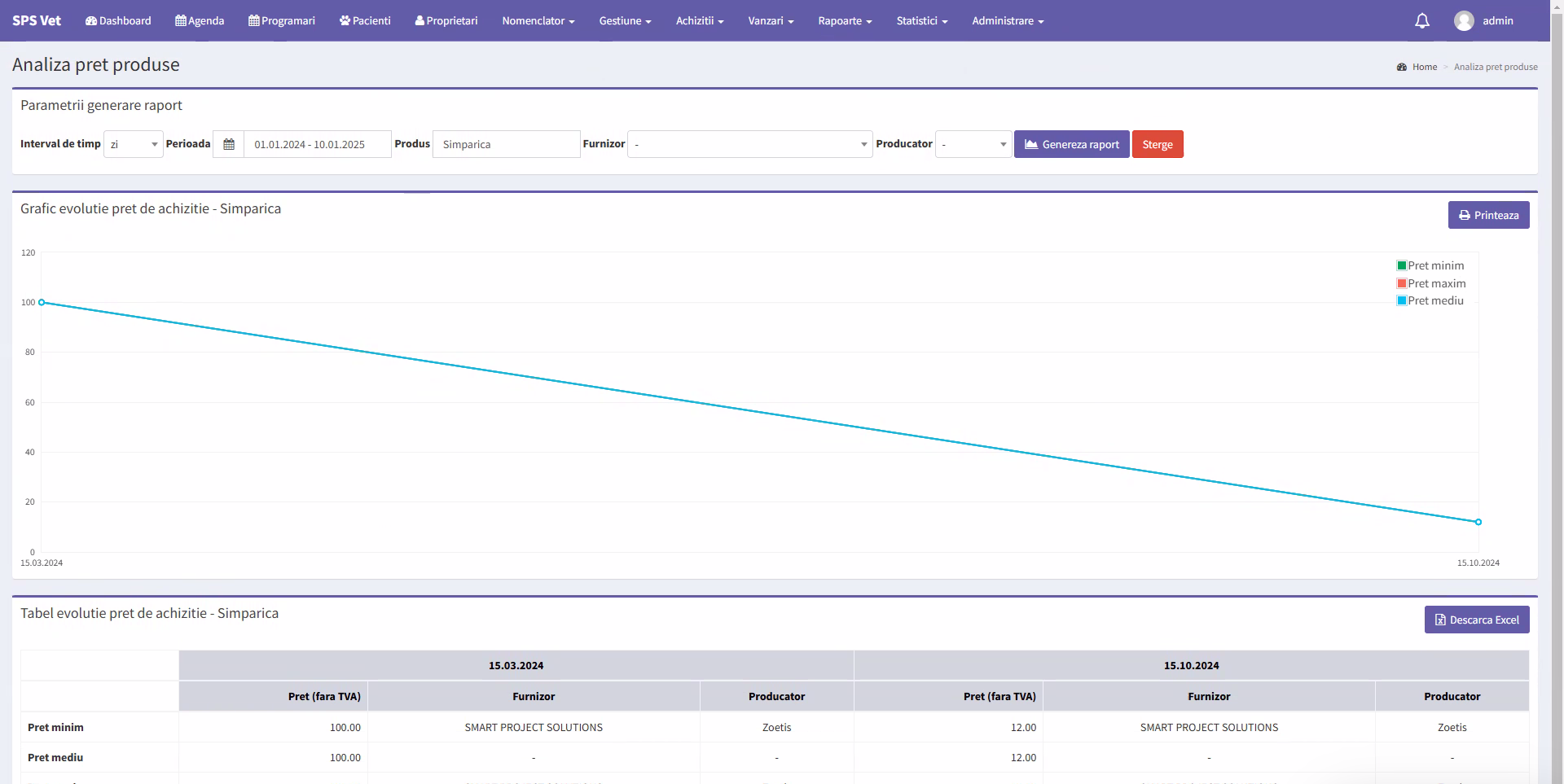Open Dashboard from the navbar
The width and height of the screenshot is (1564, 784).
118,21
